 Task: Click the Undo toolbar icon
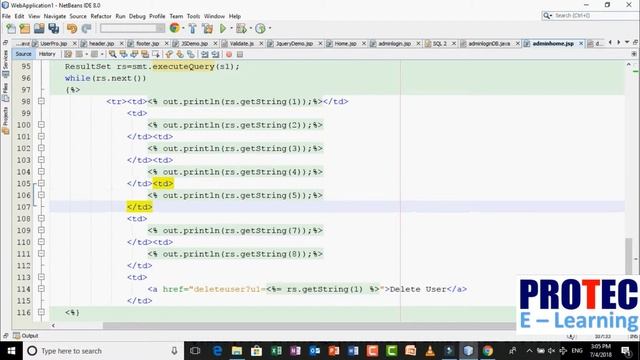tap(72, 29)
